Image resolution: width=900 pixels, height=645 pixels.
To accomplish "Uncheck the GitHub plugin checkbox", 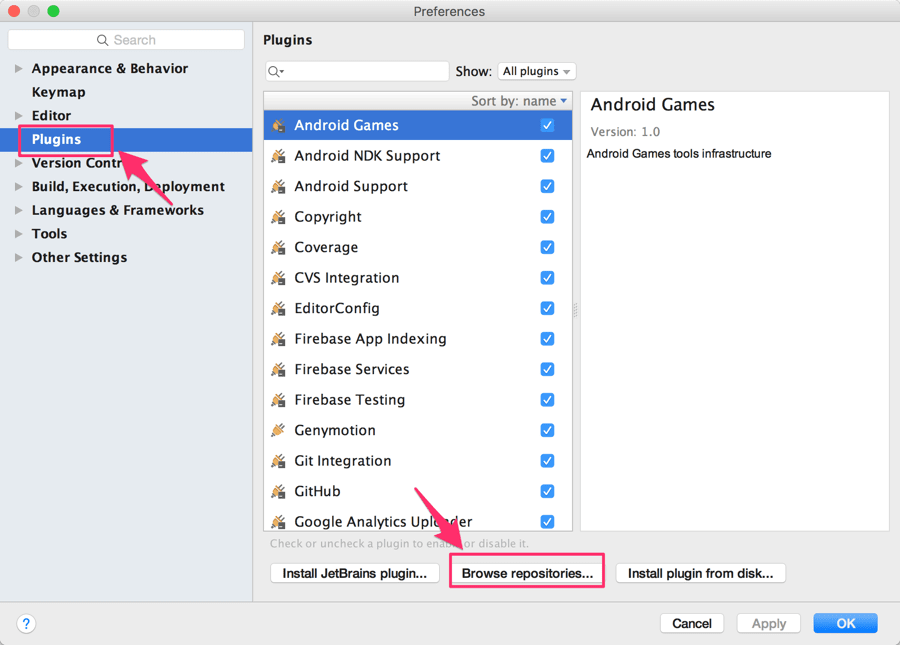I will (547, 491).
